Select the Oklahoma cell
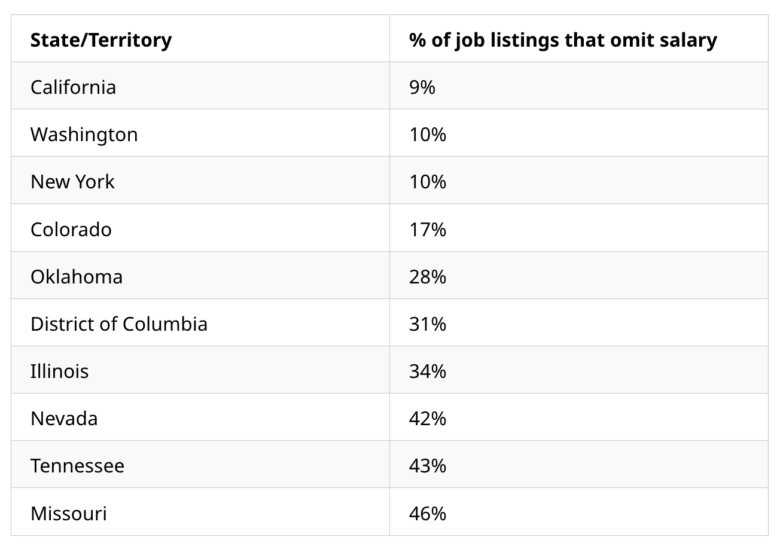Viewport: 780px width, 543px height. (77, 277)
